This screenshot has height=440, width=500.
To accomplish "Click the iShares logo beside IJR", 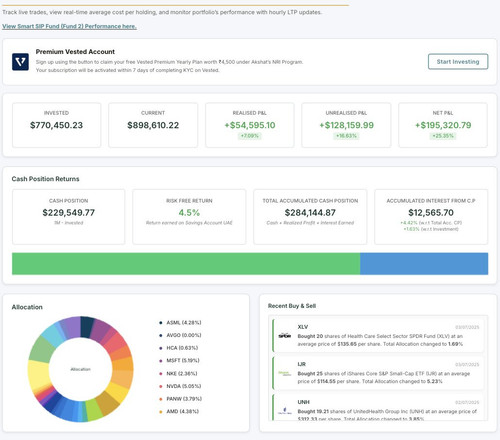I will tap(285, 373).
